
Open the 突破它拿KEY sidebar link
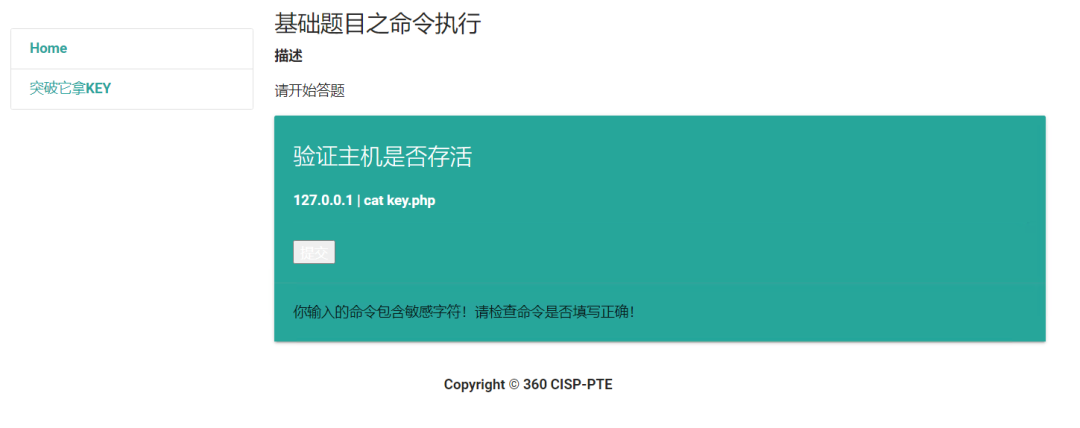(132, 89)
